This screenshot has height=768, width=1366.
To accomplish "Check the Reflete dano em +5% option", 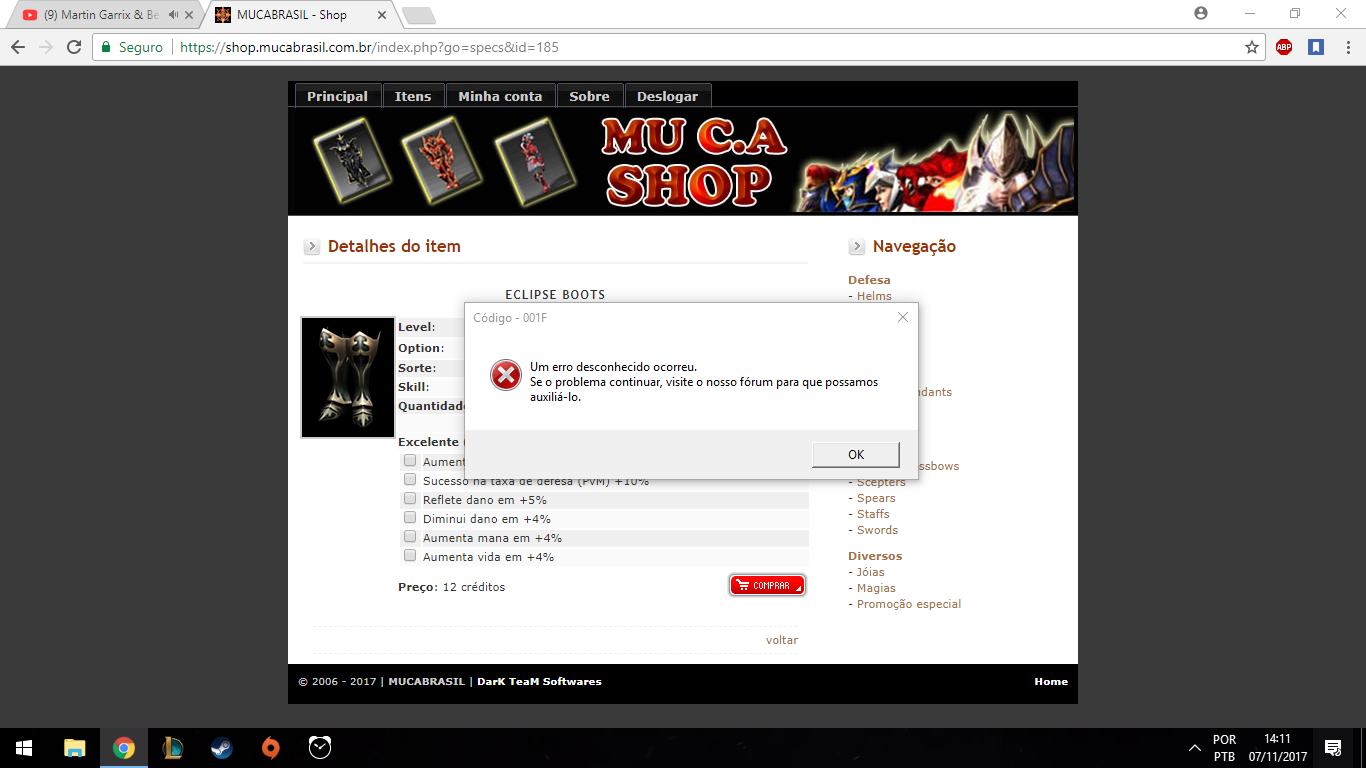I will point(410,499).
